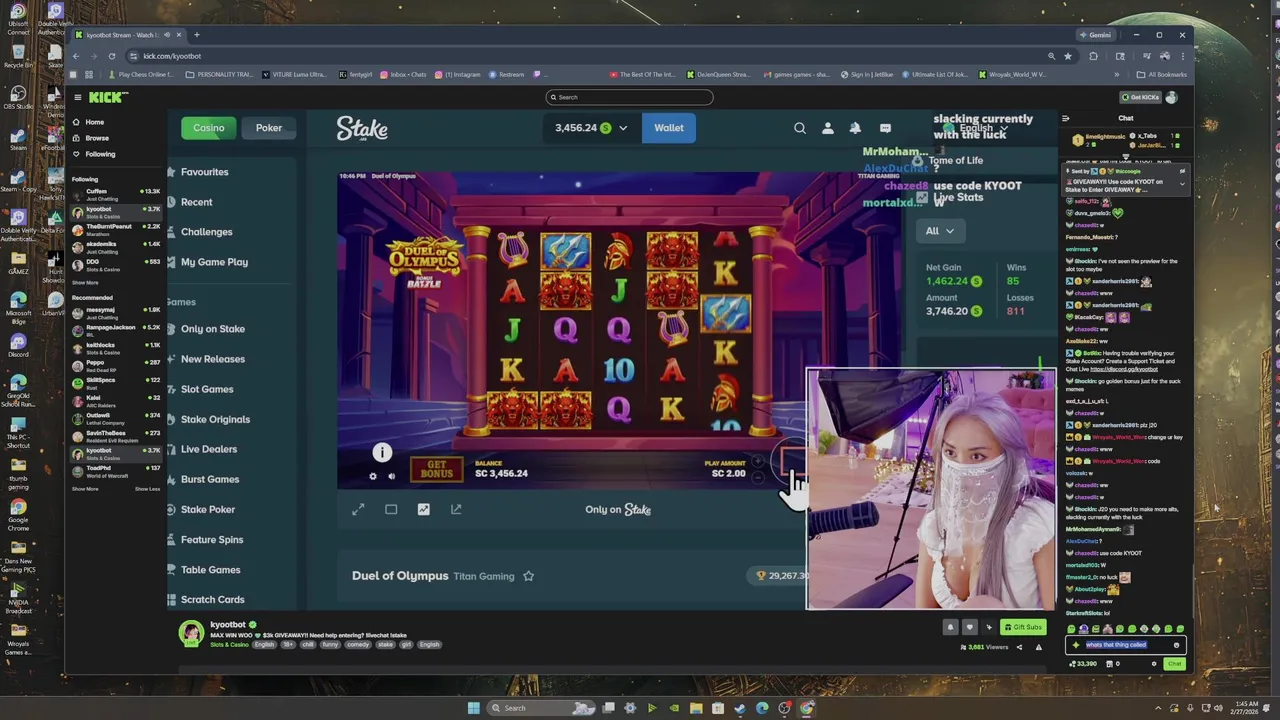Open Windows Start menu

click(x=474, y=708)
